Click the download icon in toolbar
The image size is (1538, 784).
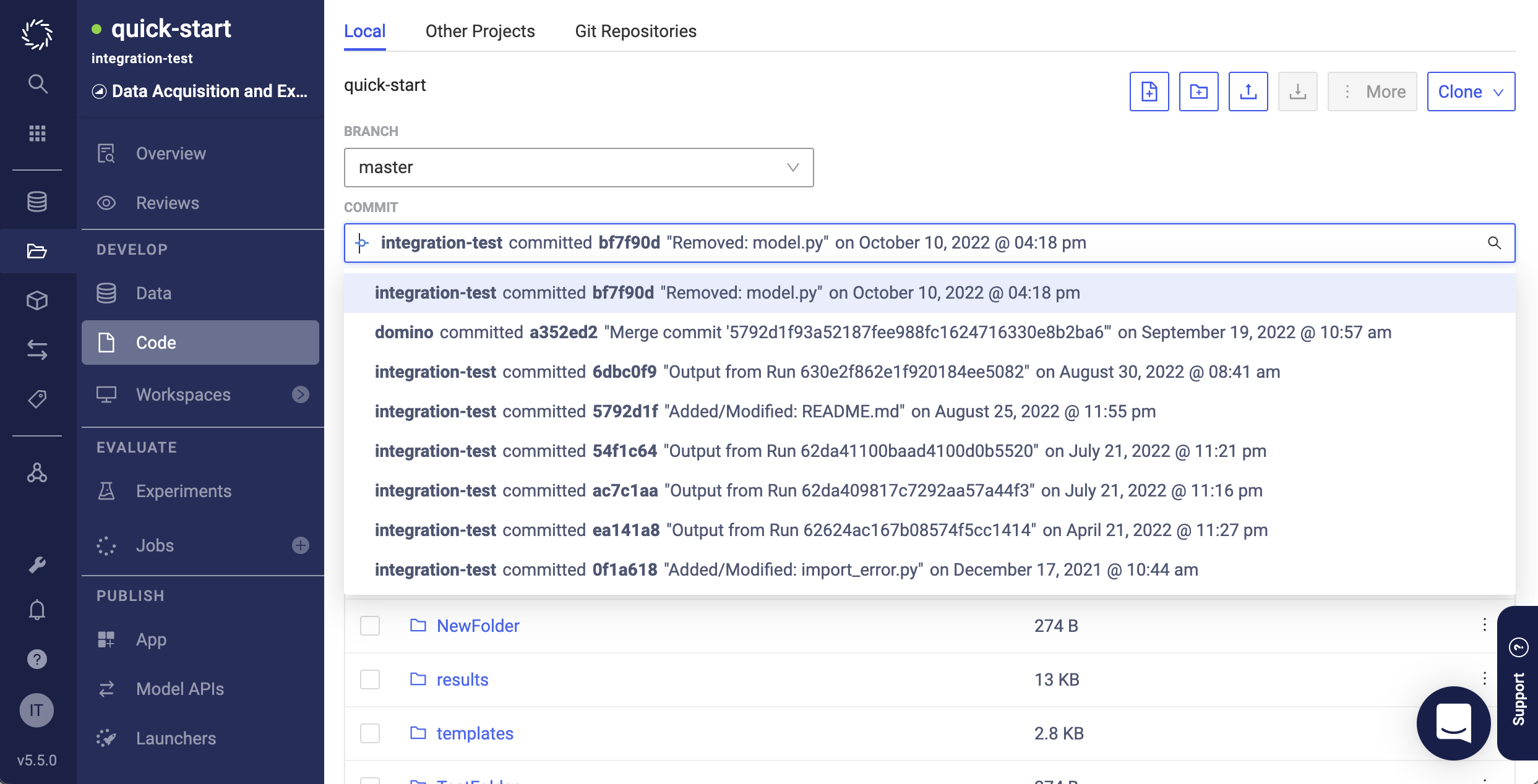coord(1297,90)
